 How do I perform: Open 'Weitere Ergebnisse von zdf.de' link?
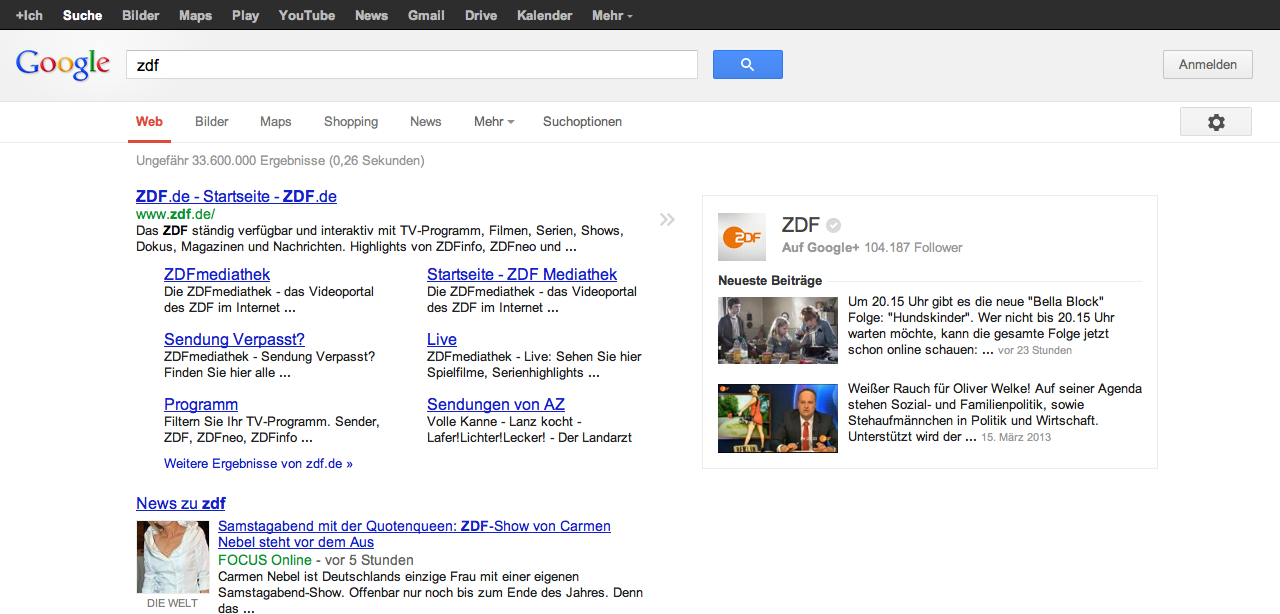tap(258, 464)
